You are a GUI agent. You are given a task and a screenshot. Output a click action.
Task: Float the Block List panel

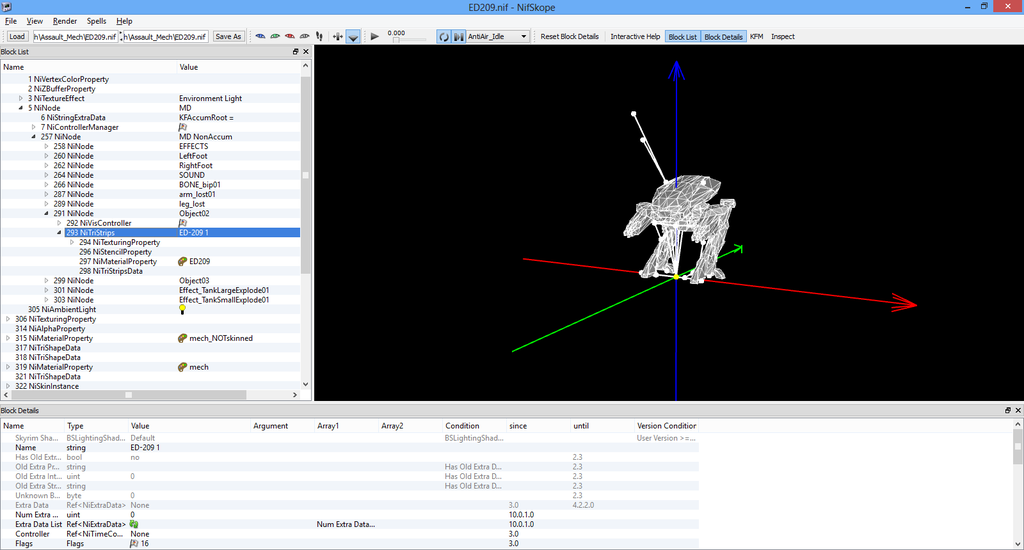tap(295, 52)
